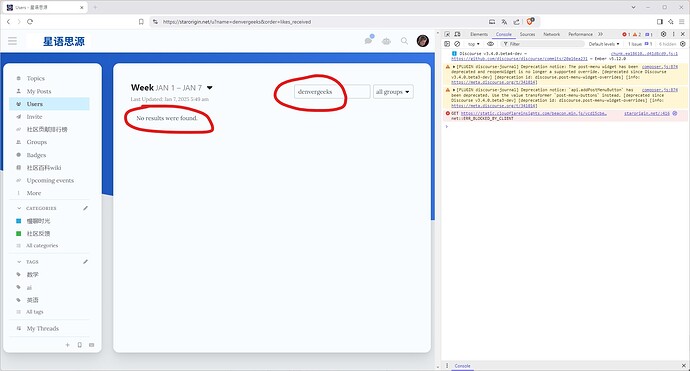The height and width of the screenshot is (371, 690).
Task: Clear the console
Action: (x=457, y=44)
